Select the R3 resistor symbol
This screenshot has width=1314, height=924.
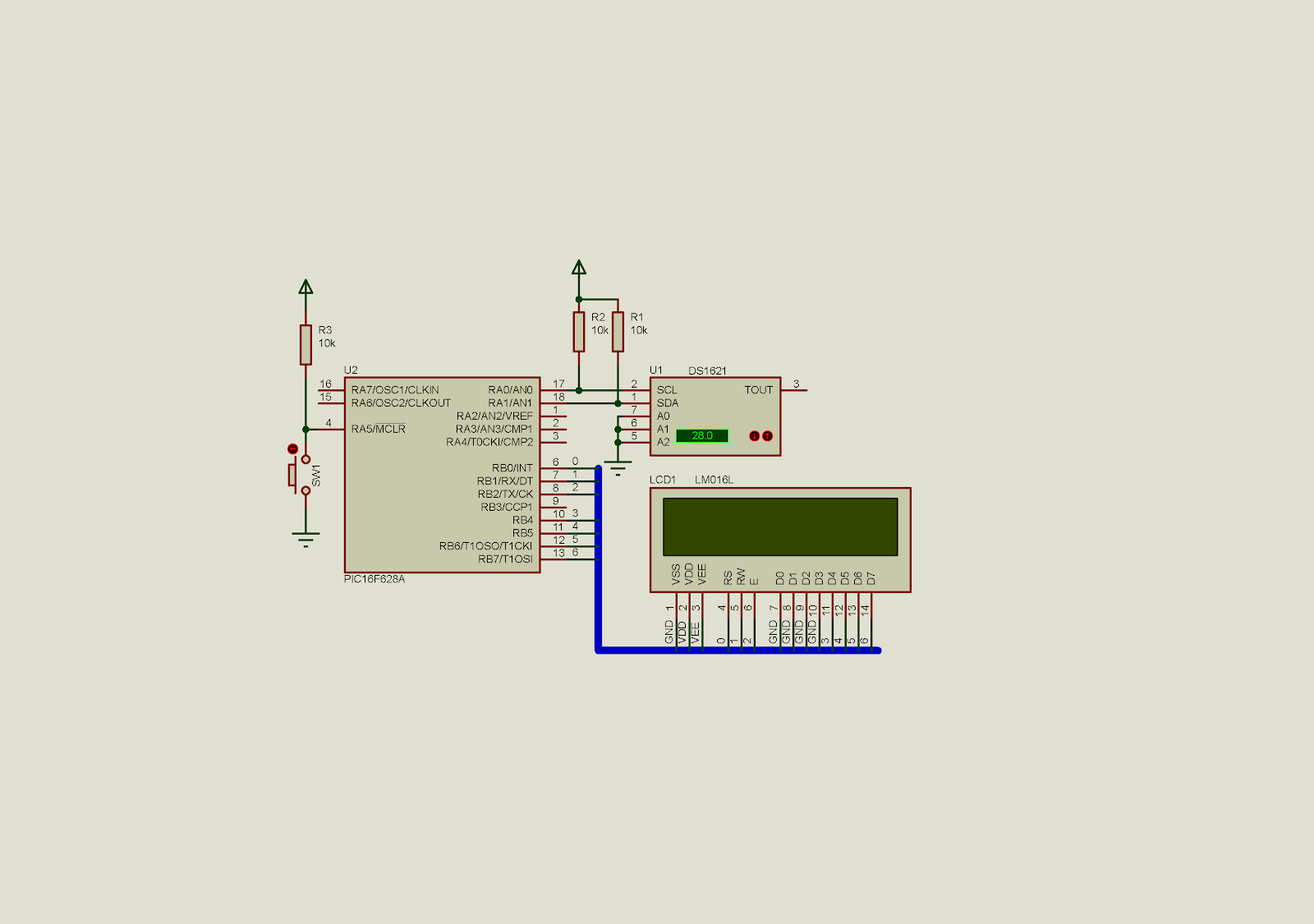306,345
